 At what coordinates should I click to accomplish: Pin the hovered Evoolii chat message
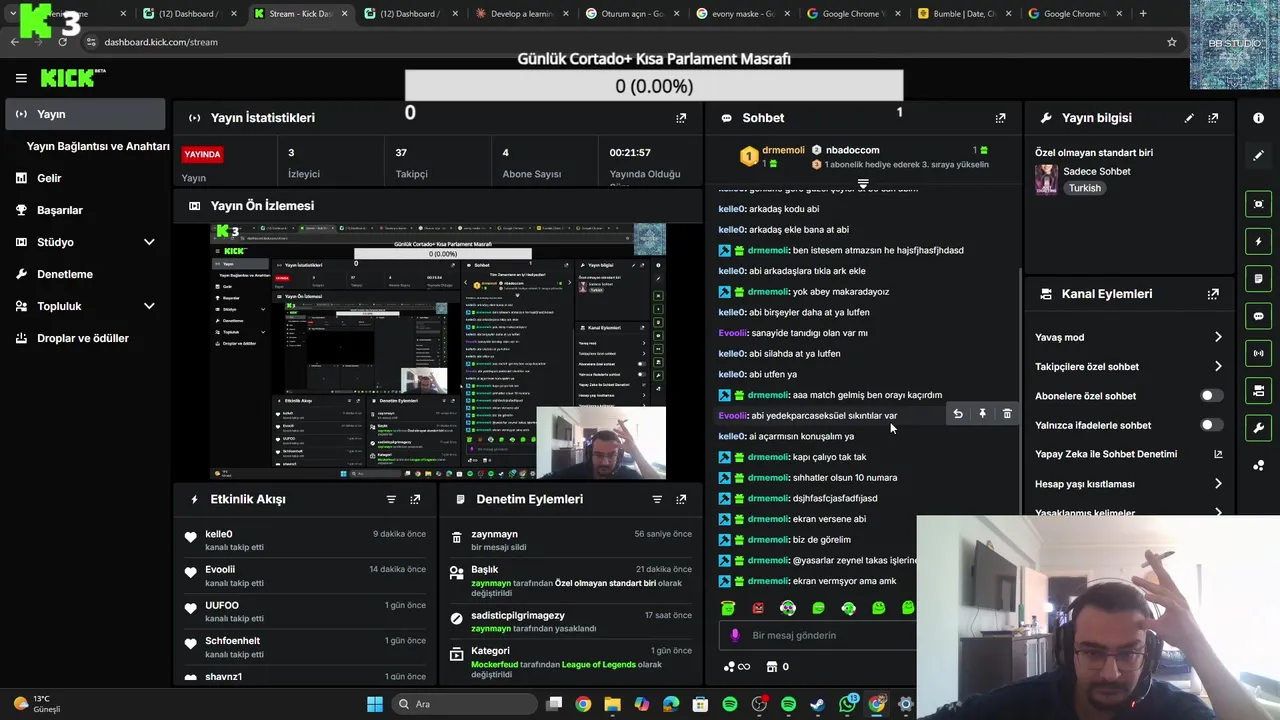pos(982,414)
